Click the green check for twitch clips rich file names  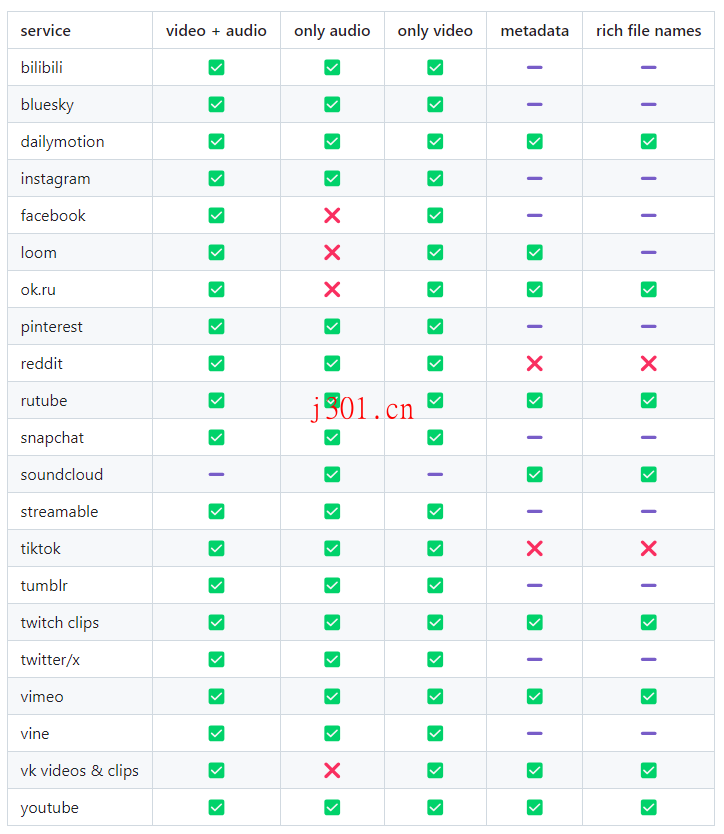click(x=648, y=622)
